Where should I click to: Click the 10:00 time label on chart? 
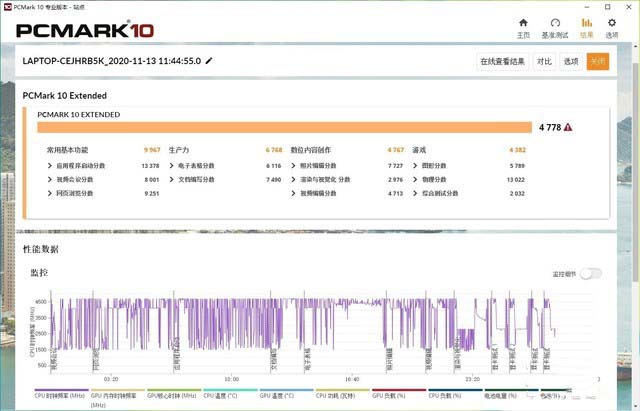231,379
